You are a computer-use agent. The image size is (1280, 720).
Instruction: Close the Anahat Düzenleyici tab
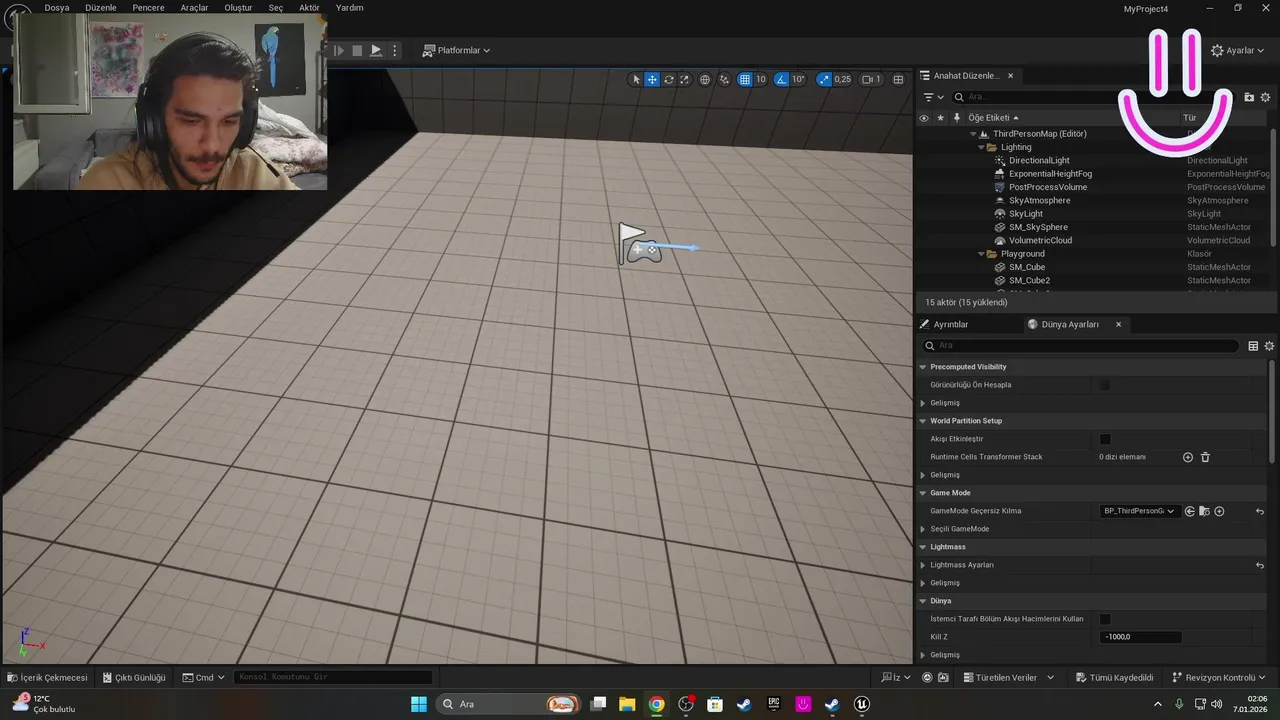point(1010,76)
